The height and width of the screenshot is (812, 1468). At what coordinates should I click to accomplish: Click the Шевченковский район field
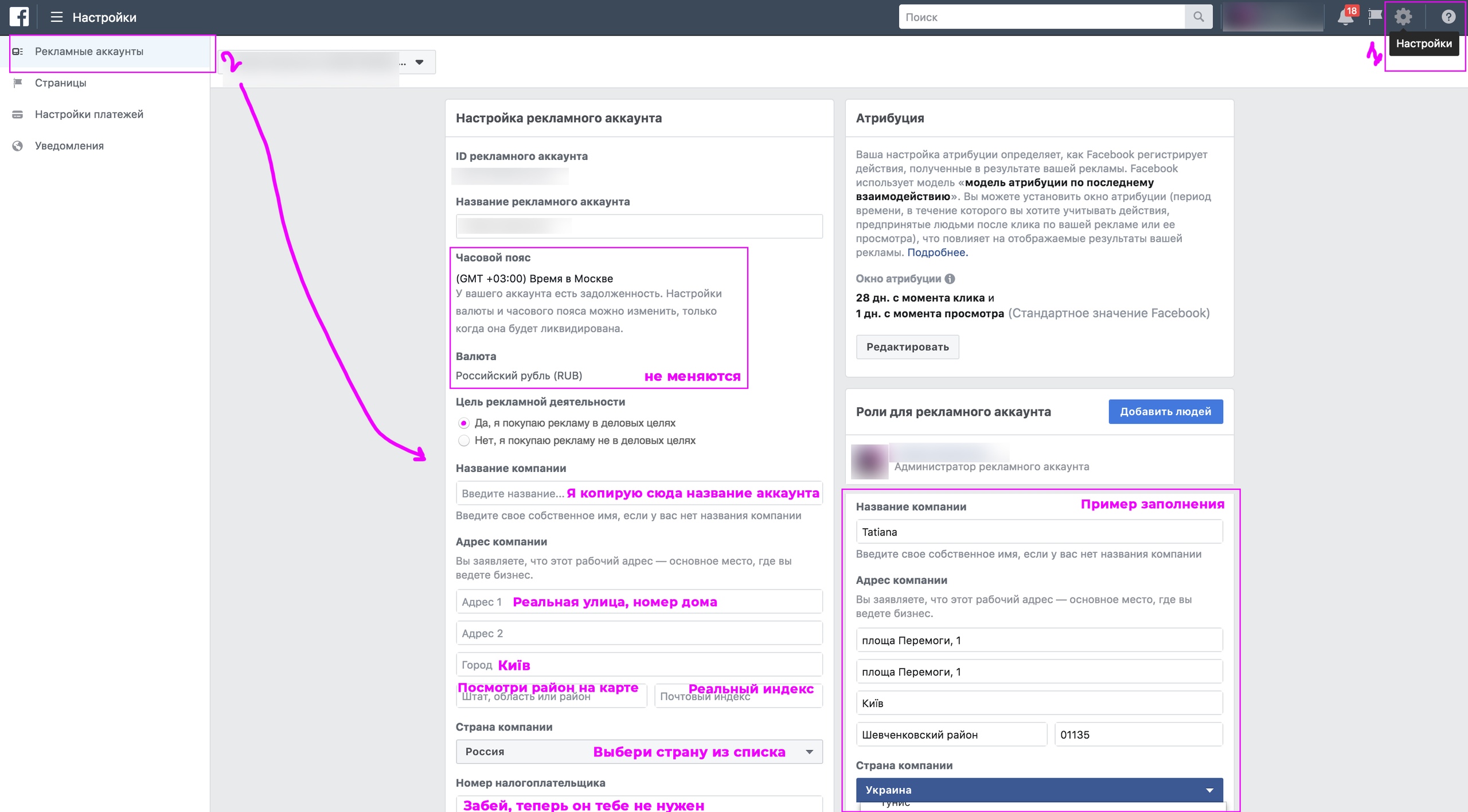click(x=951, y=735)
